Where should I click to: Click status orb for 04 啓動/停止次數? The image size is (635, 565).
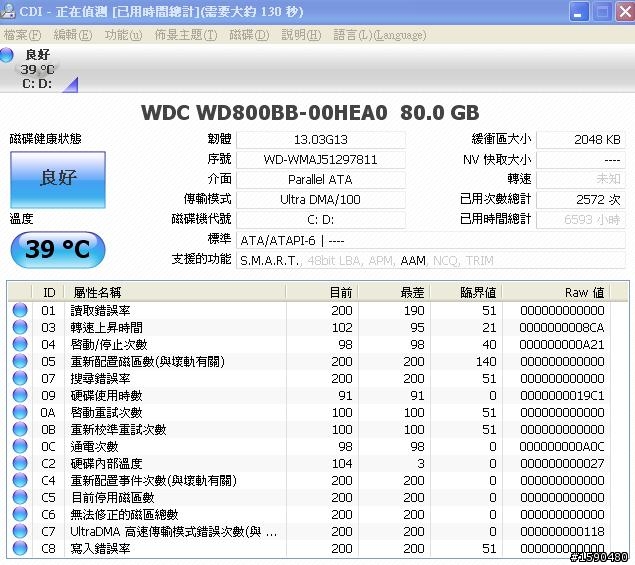pyautogui.click(x=20, y=344)
